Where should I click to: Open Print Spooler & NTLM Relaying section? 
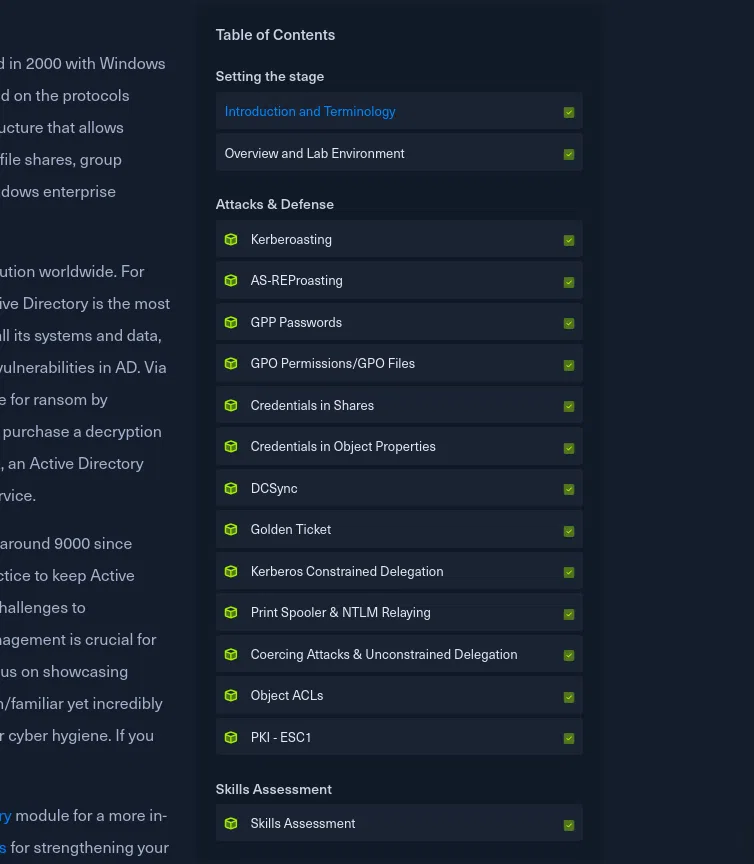(x=340, y=613)
